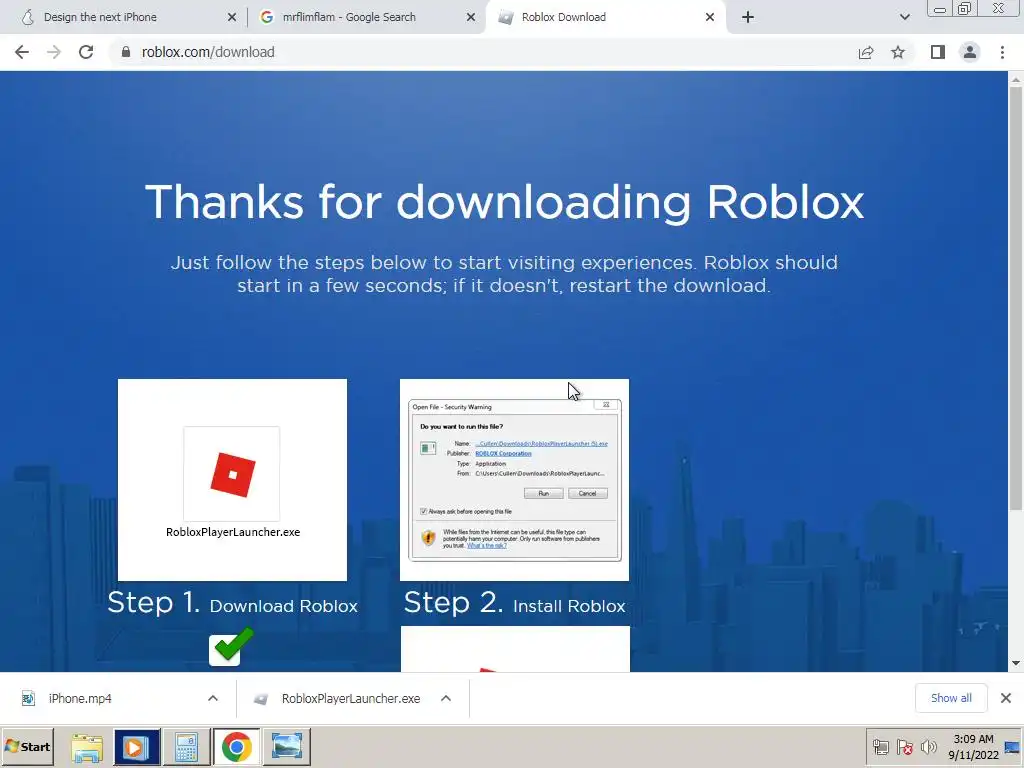The image size is (1024, 768).
Task: Expand the tab search dropdown arrow
Action: (x=904, y=17)
